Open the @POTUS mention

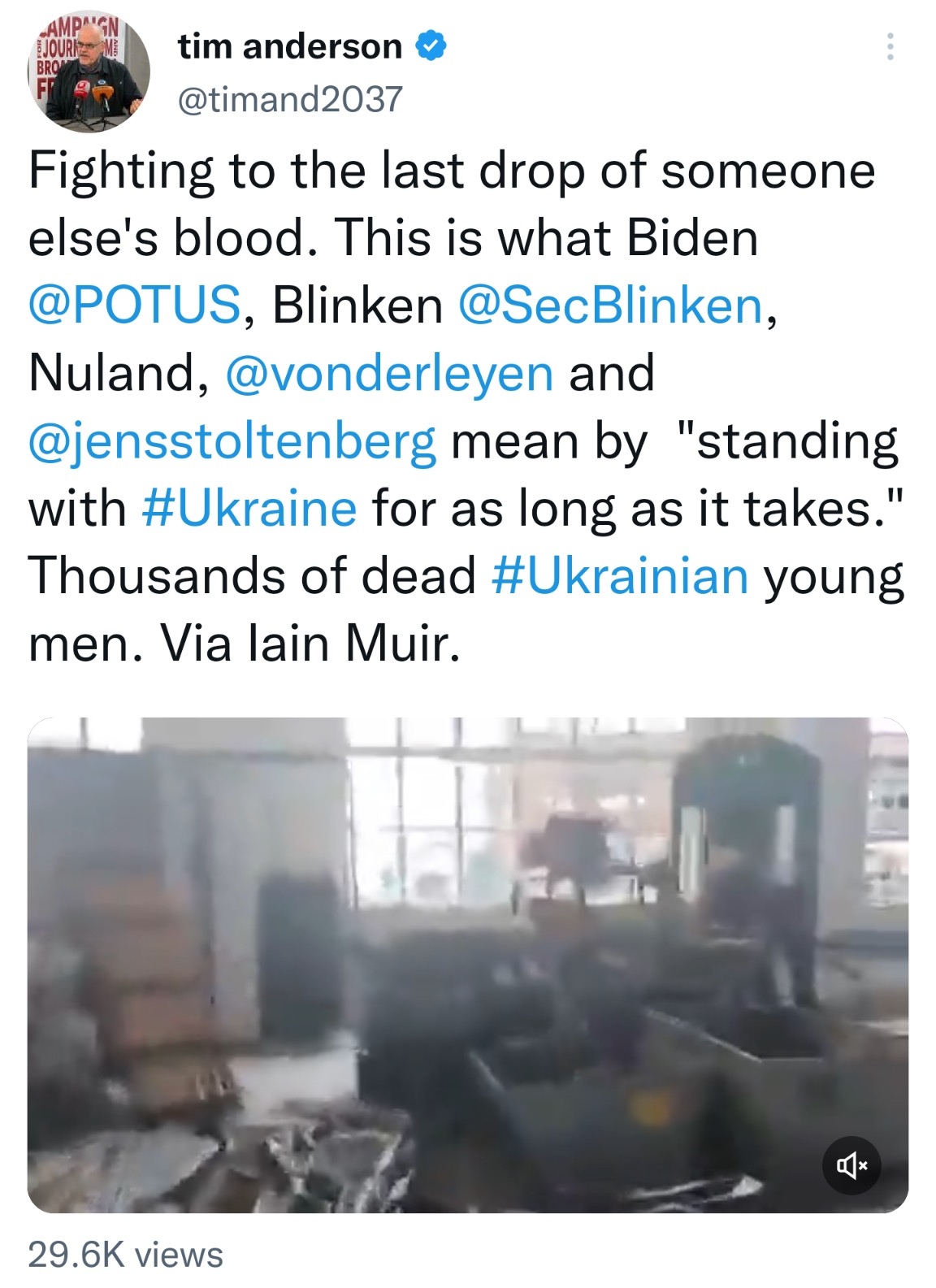click(135, 306)
